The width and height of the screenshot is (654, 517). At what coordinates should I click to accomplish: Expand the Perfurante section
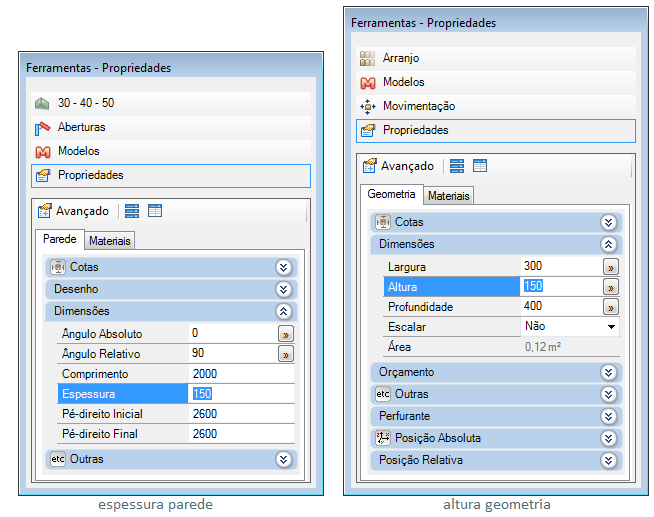pyautogui.click(x=608, y=416)
